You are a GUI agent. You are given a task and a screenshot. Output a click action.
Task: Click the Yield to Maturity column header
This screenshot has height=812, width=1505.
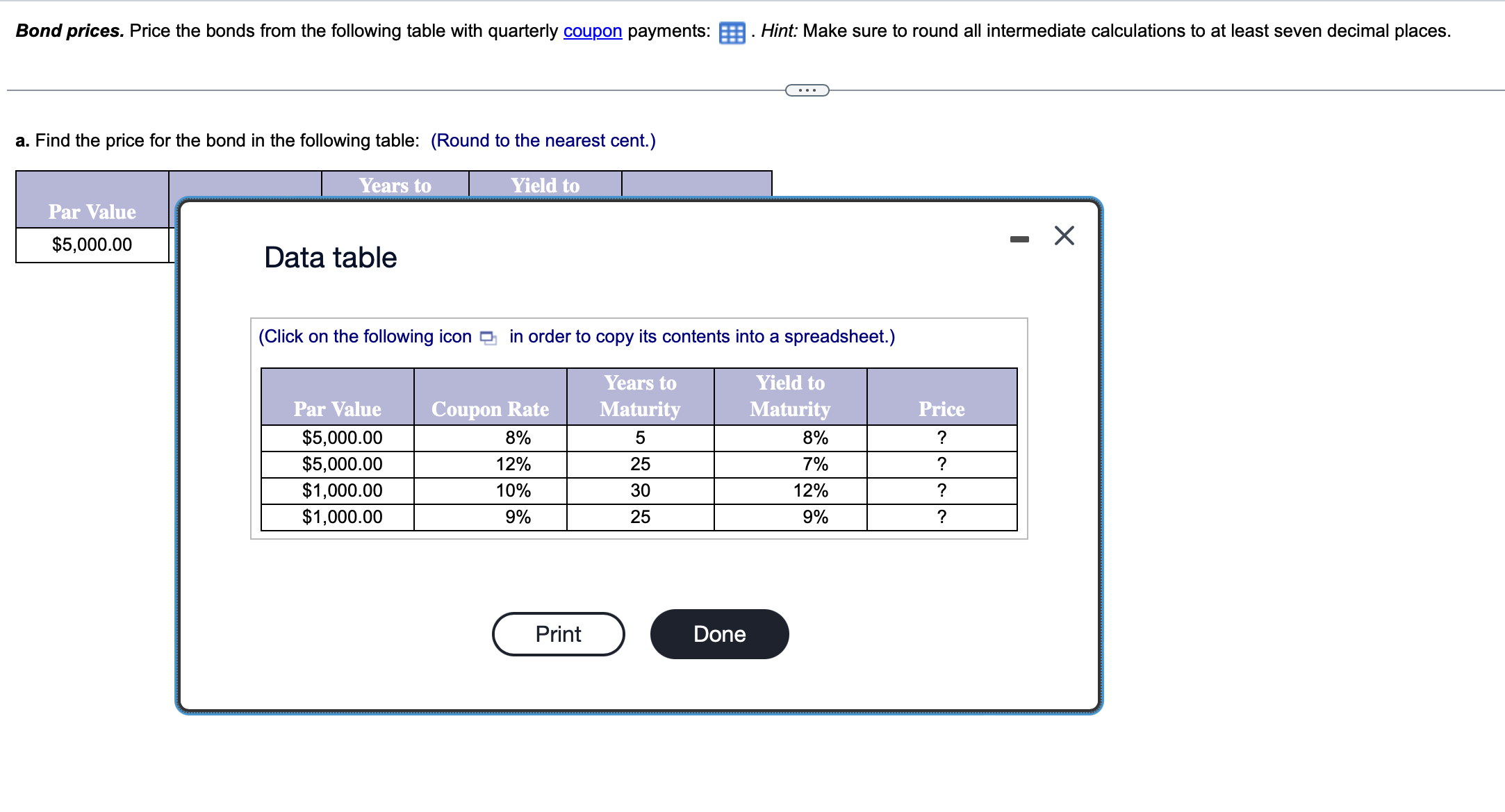point(790,396)
